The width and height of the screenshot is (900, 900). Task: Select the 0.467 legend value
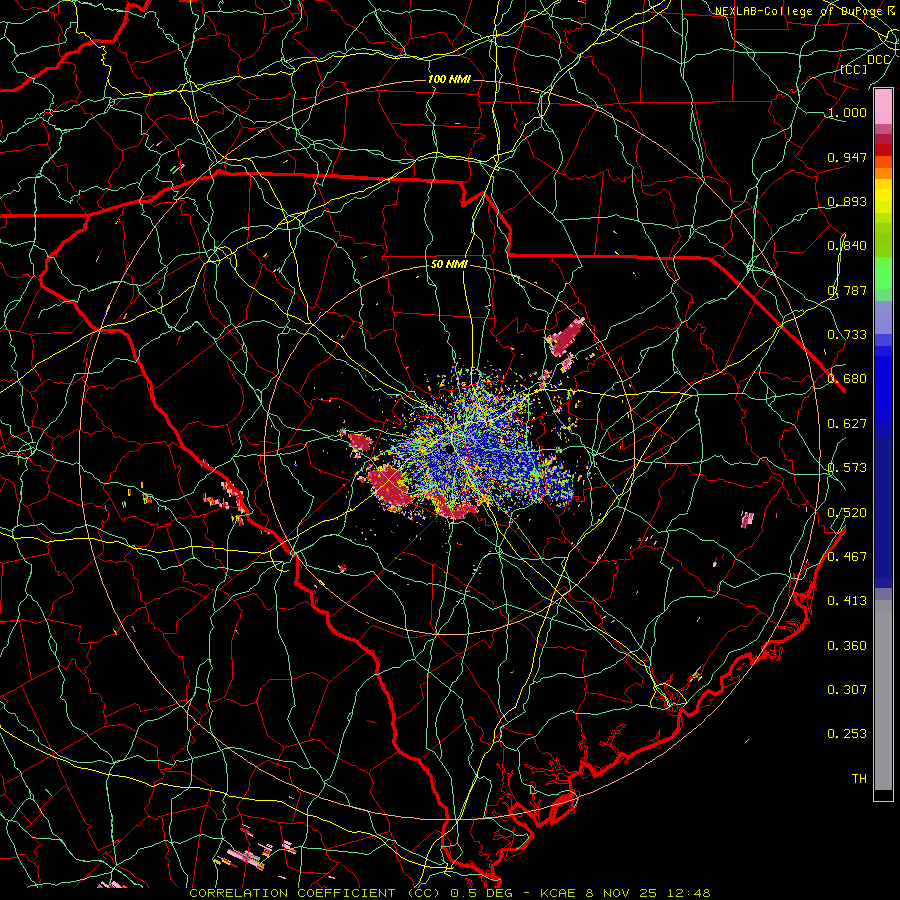coord(847,557)
